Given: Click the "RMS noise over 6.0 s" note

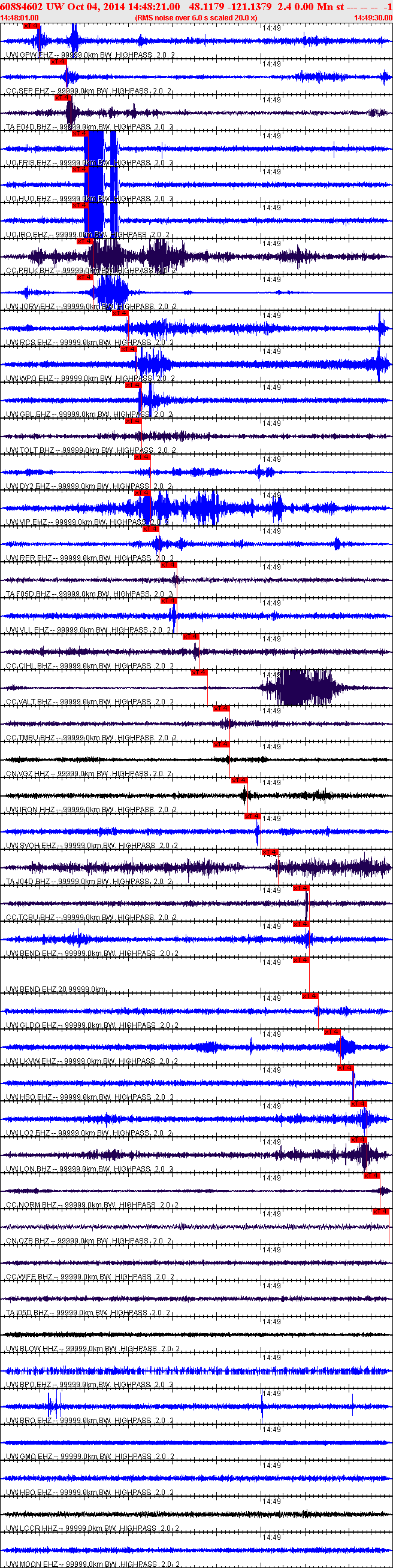Looking at the screenshot, I should (196, 17).
